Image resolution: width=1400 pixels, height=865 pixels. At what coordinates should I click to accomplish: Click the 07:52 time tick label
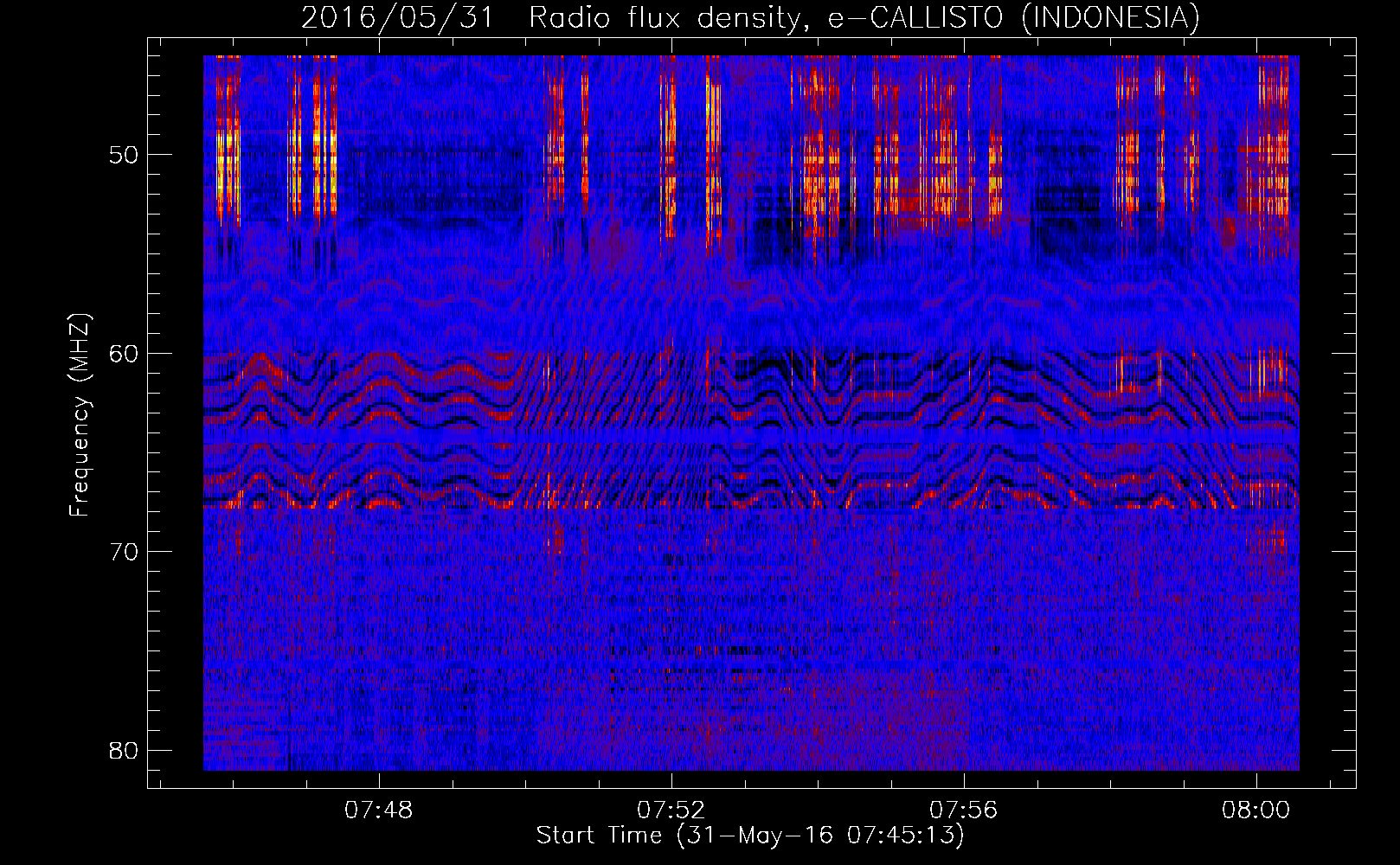(x=671, y=811)
